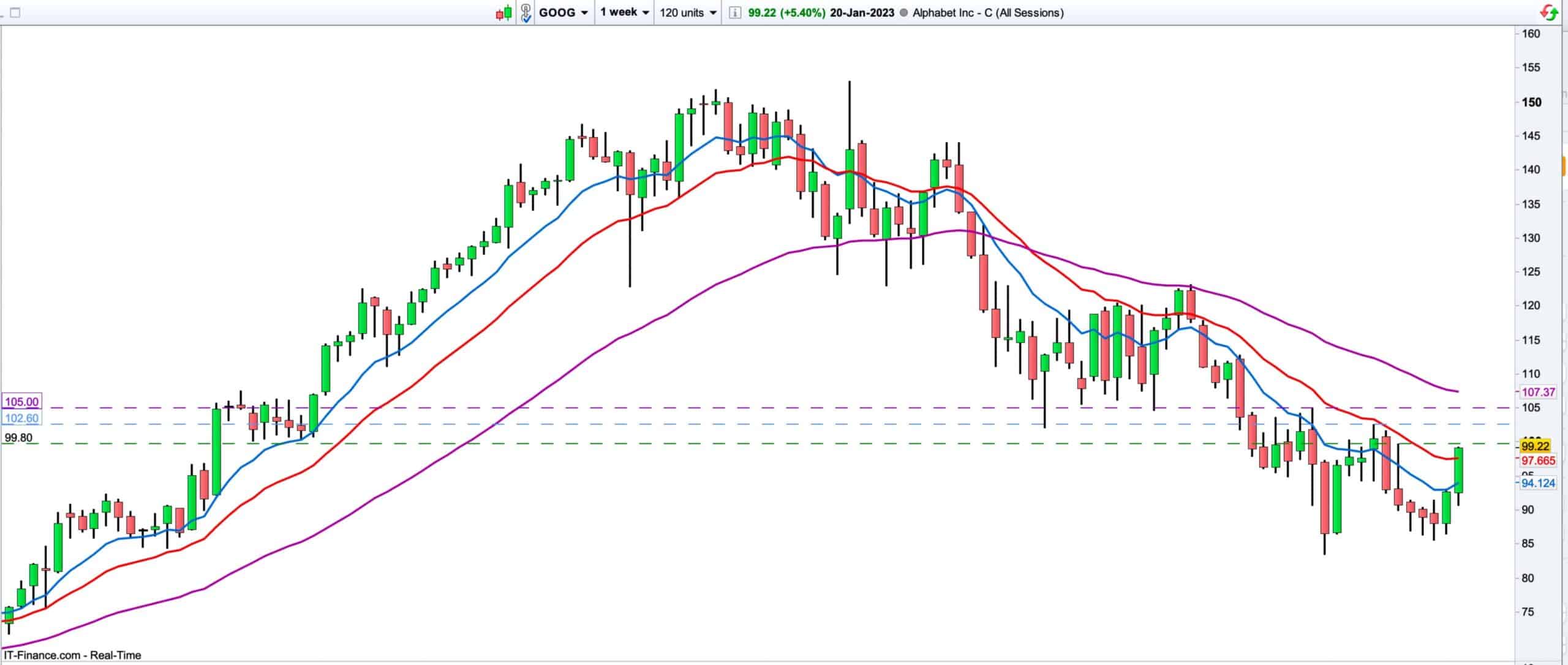Select the 105.00 purple level label
Viewport: 1568px width, 665px height.
coord(21,402)
